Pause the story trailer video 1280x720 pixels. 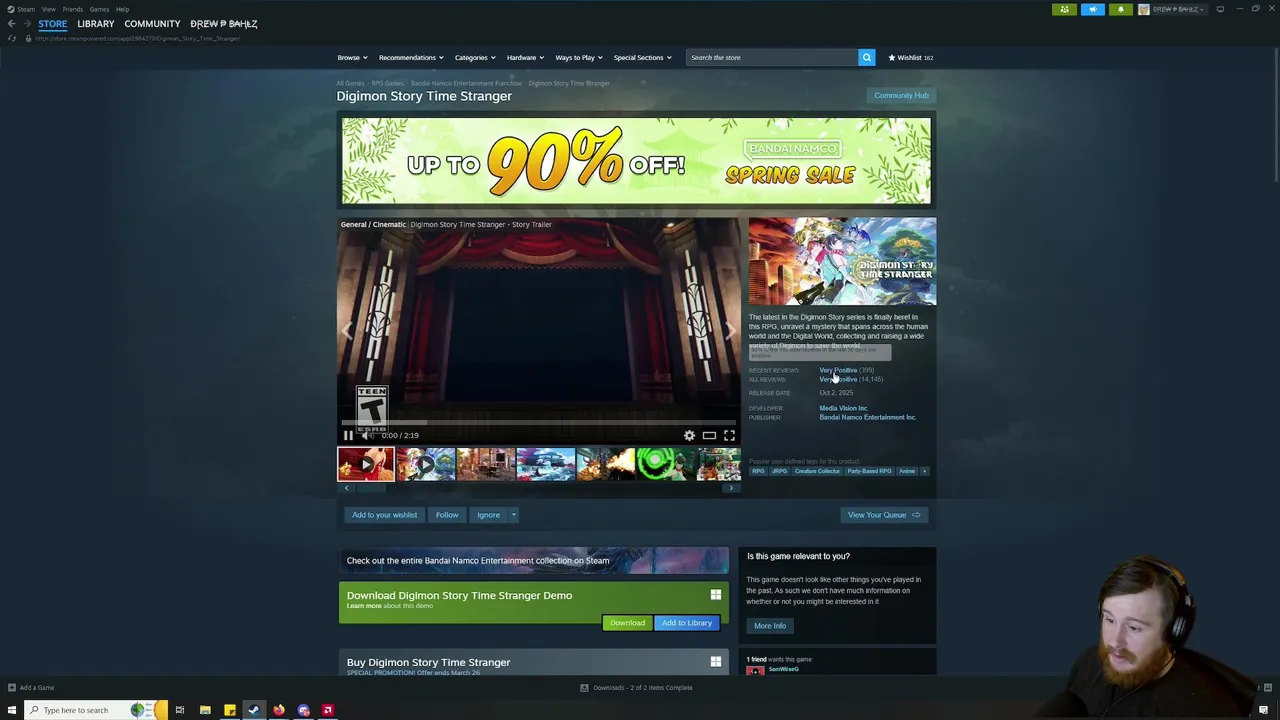[348, 435]
